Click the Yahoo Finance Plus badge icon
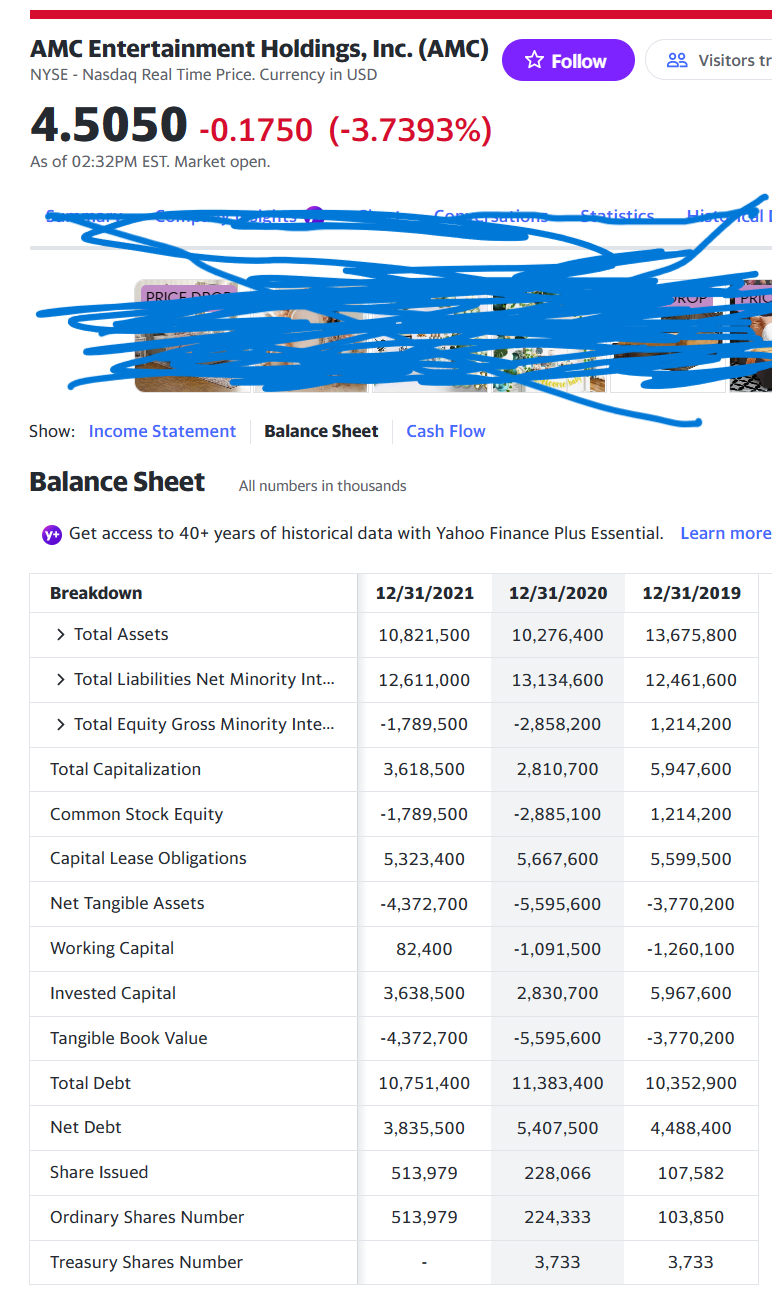This screenshot has width=772, height=1304. point(51,534)
